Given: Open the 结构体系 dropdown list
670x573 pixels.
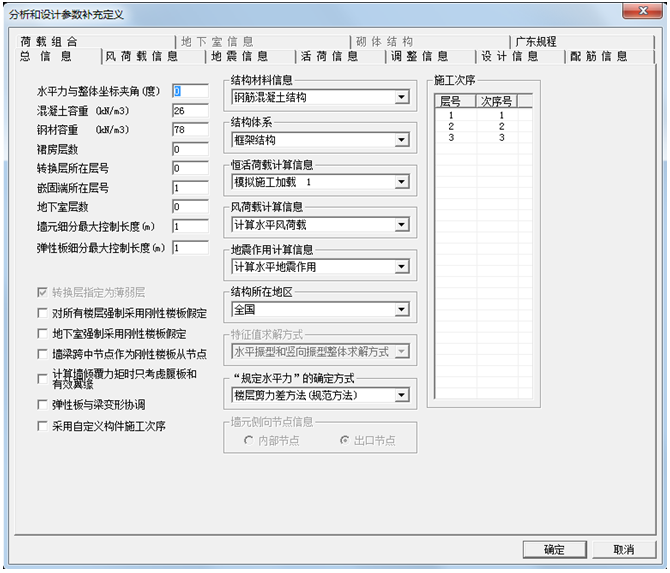Looking at the screenshot, I should pyautogui.click(x=401, y=140).
